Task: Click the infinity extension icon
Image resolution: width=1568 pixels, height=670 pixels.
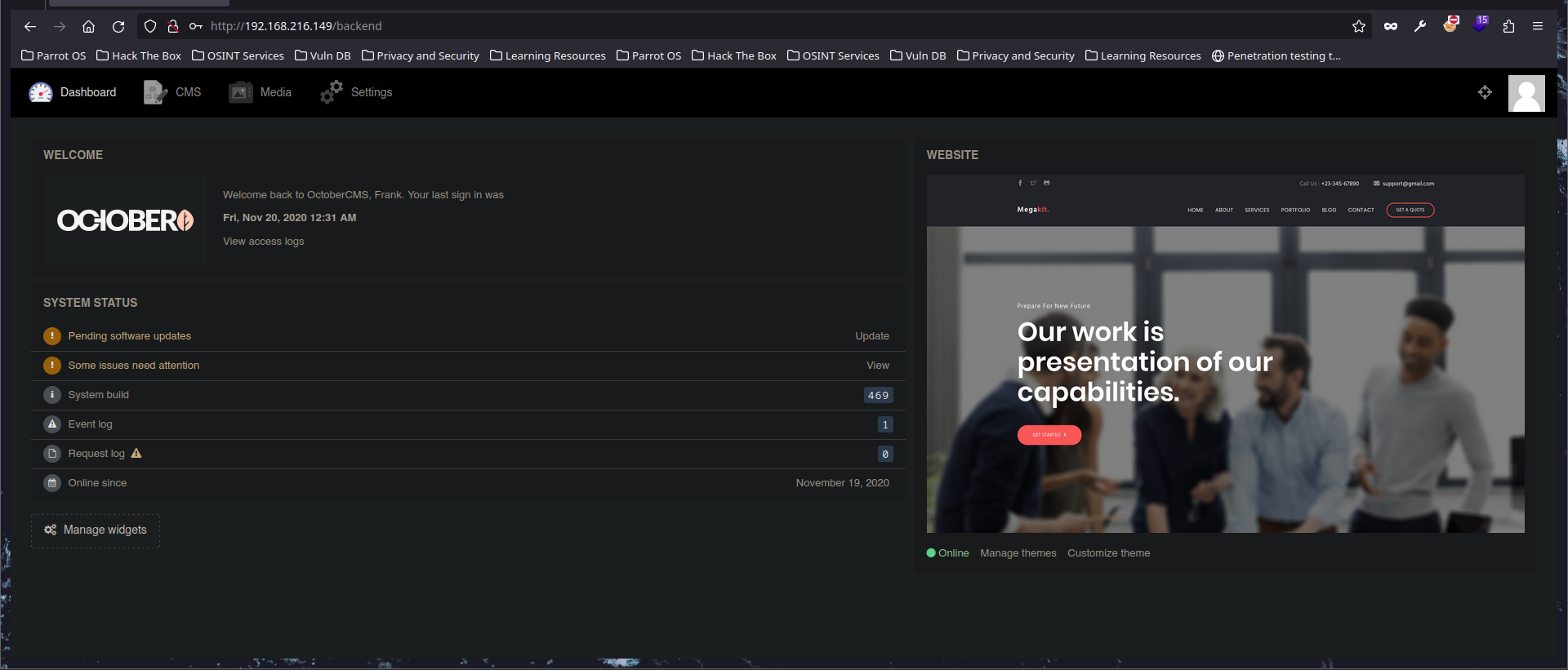Action: pyautogui.click(x=1391, y=26)
